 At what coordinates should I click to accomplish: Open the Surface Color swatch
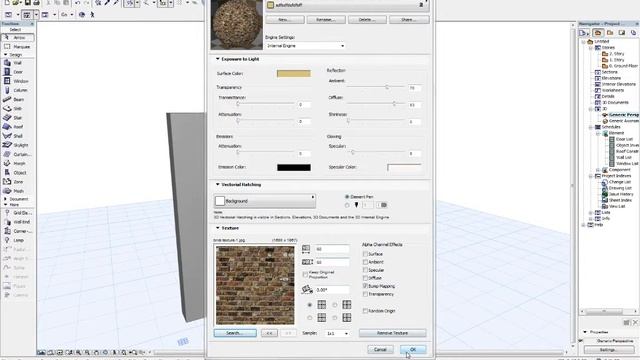293,73
